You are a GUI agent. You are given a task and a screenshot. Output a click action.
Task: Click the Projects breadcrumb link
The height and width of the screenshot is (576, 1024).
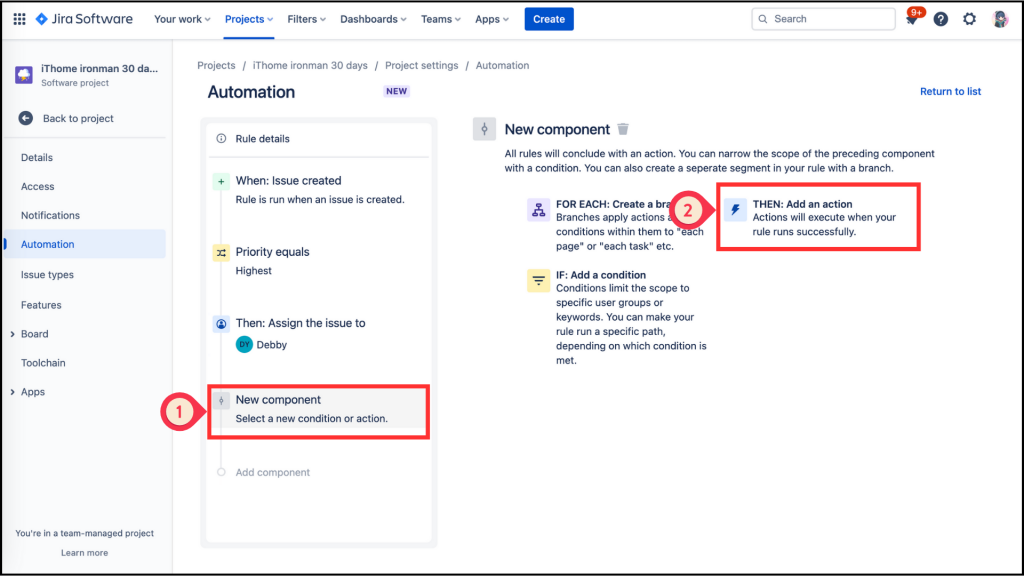coord(216,65)
